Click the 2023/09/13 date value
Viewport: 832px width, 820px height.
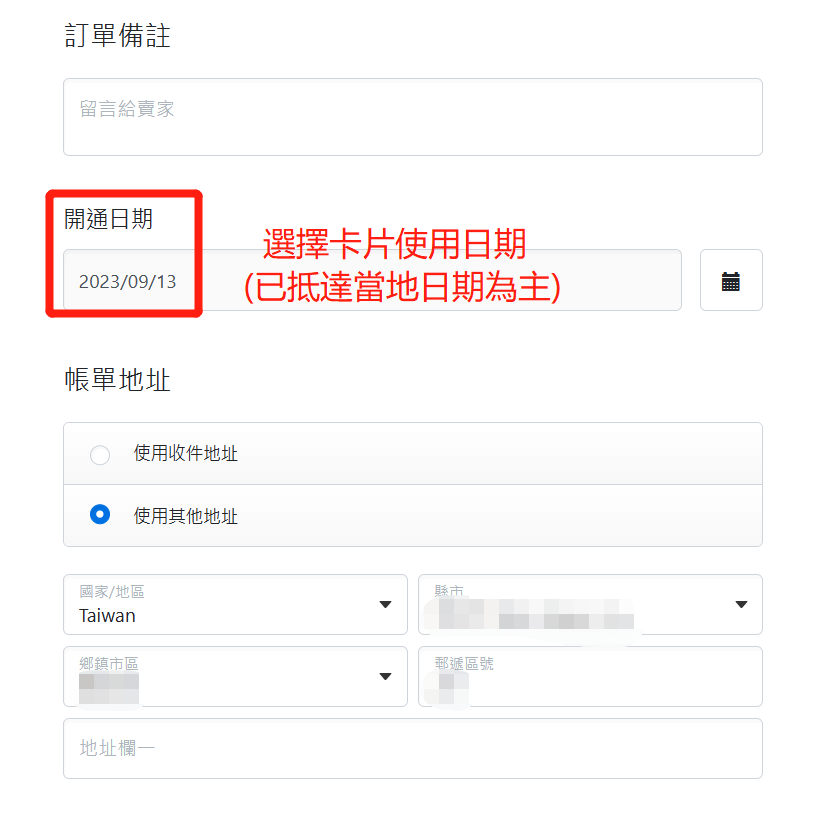(x=127, y=282)
